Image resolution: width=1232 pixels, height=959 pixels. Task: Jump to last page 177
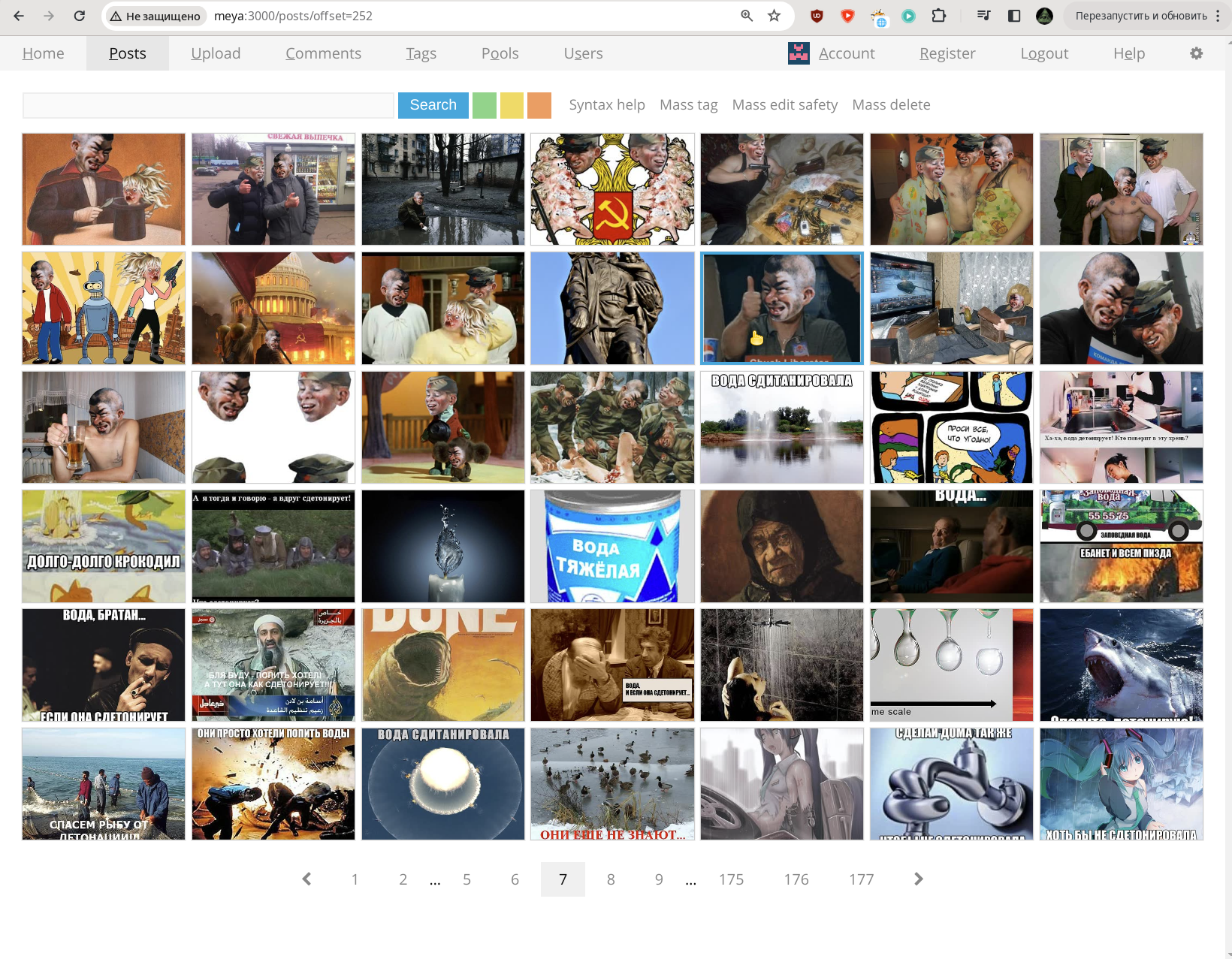(862, 879)
